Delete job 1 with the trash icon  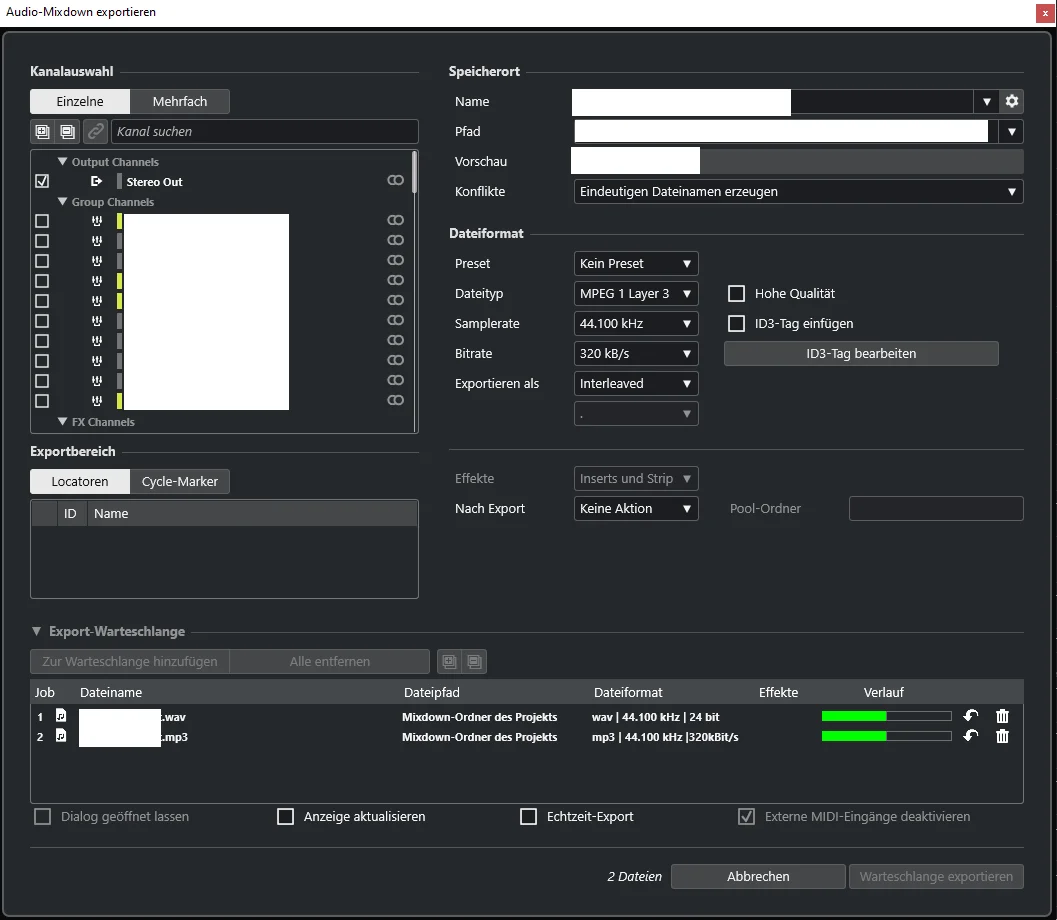coord(1002,716)
